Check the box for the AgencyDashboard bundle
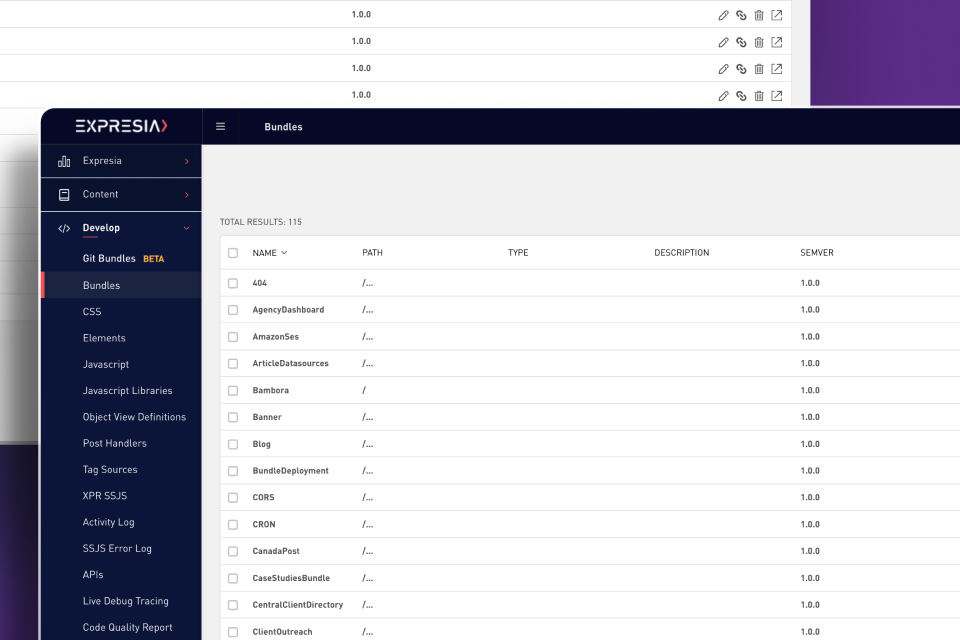 coord(233,310)
